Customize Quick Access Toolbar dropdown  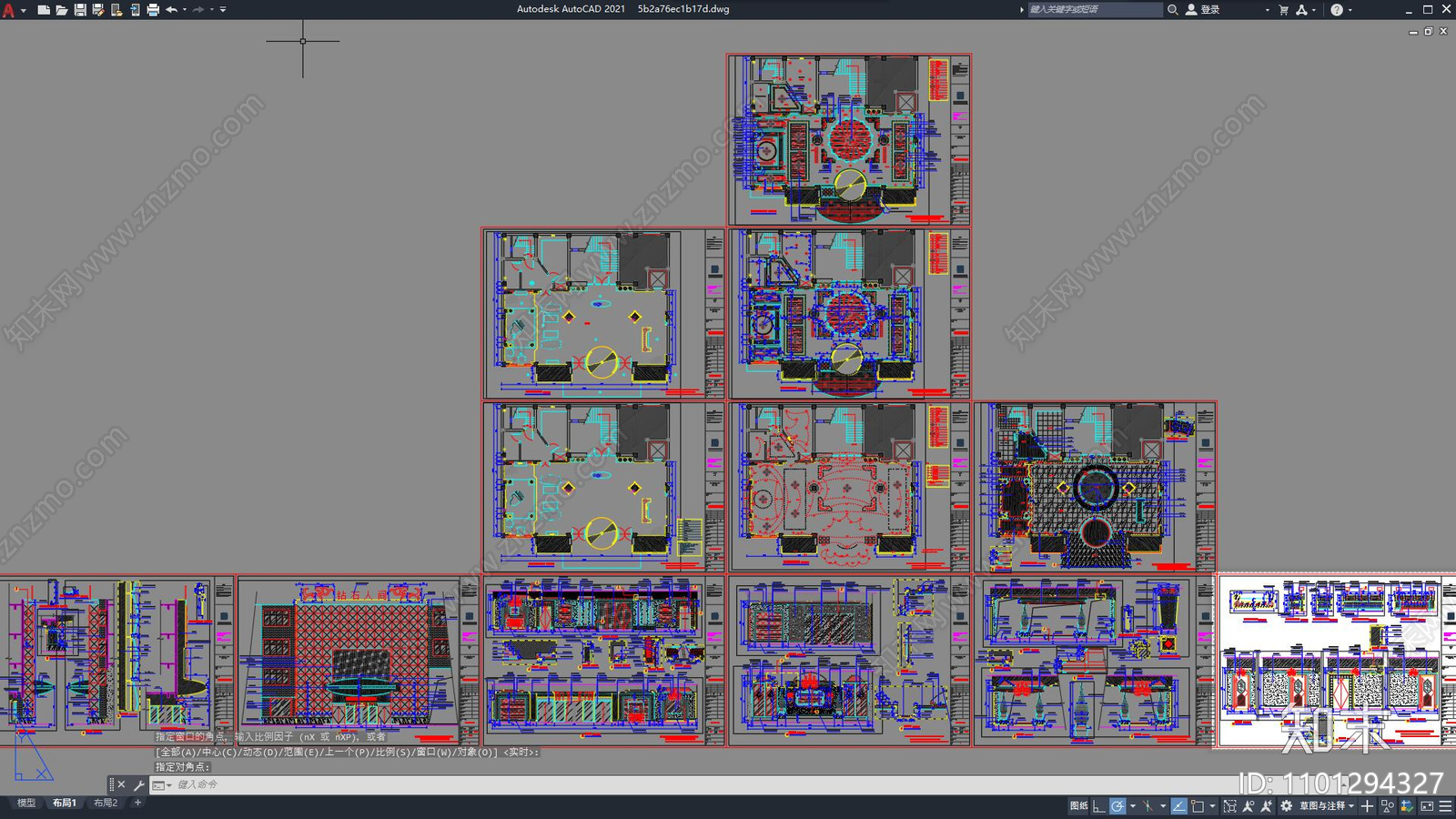point(223,10)
